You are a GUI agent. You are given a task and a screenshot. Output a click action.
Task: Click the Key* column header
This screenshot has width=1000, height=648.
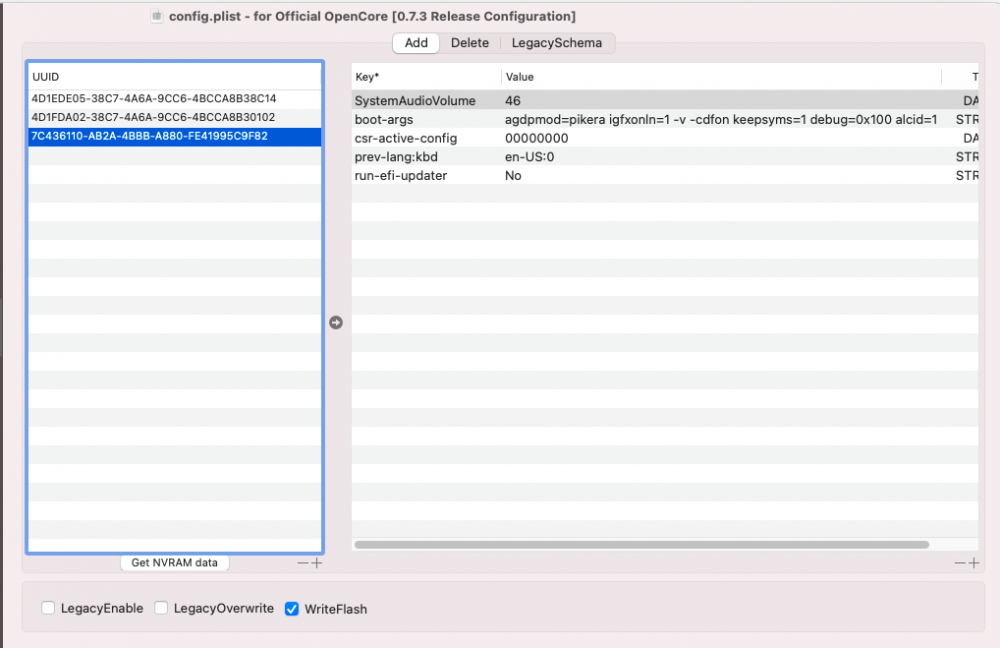click(426, 77)
